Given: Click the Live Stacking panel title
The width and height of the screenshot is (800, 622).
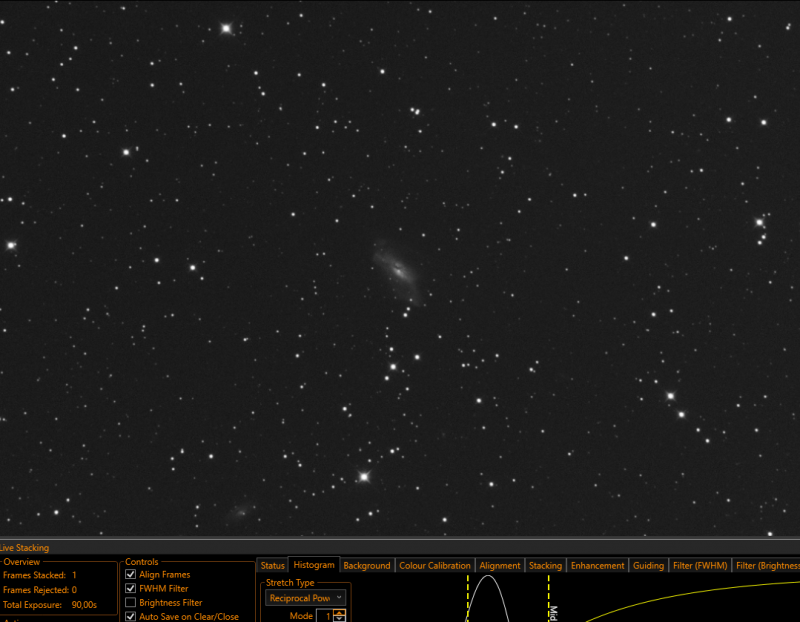Looking at the screenshot, I should (24, 548).
